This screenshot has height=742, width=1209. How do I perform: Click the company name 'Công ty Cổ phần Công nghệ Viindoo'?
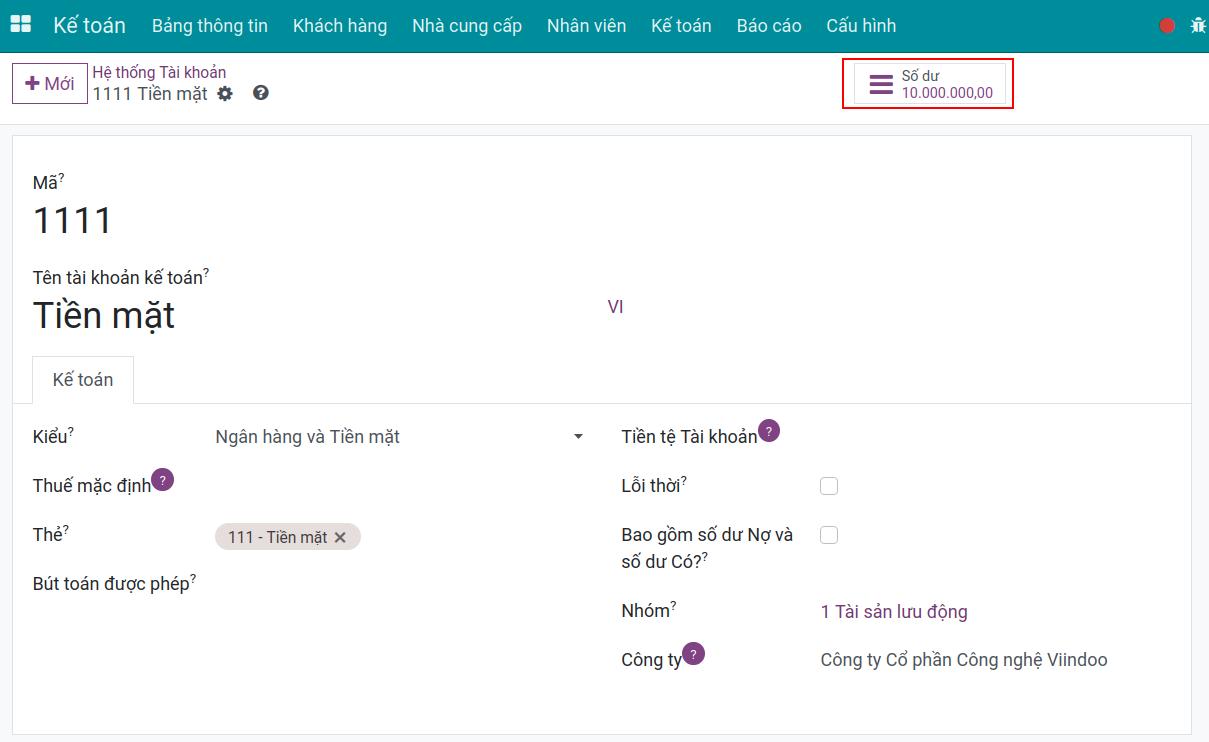click(964, 660)
